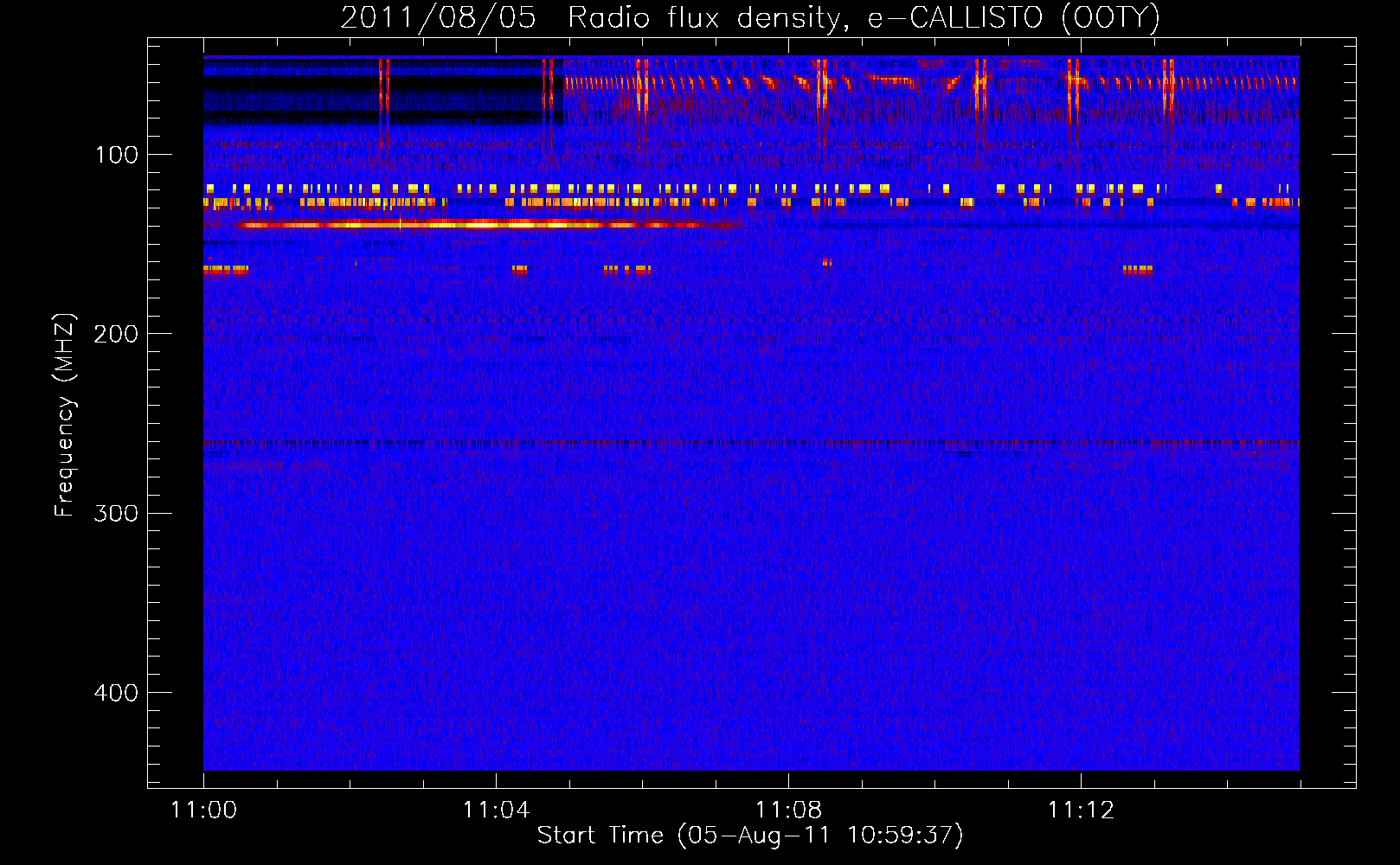Click the '11:12' time tick label
Image resolution: width=1400 pixels, height=865 pixels.
click(1081, 810)
